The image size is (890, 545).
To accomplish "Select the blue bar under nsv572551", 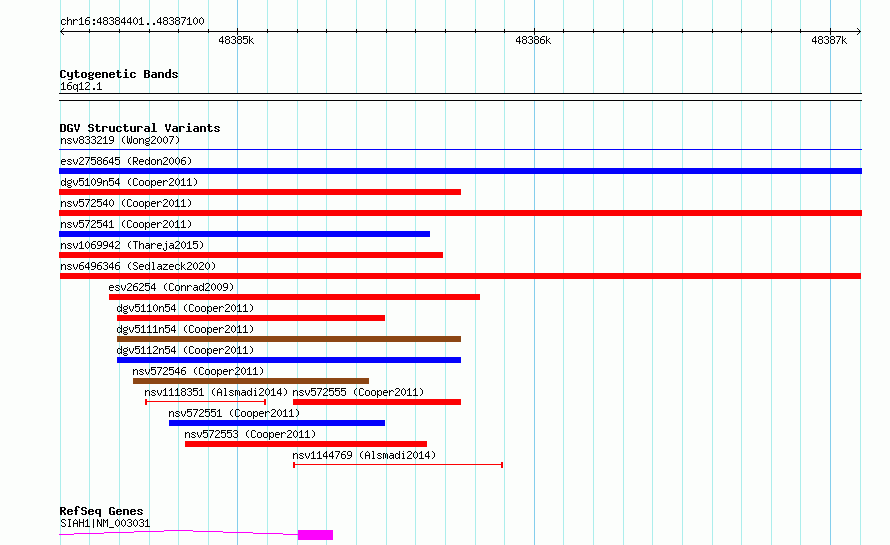I will pyautogui.click(x=277, y=423).
